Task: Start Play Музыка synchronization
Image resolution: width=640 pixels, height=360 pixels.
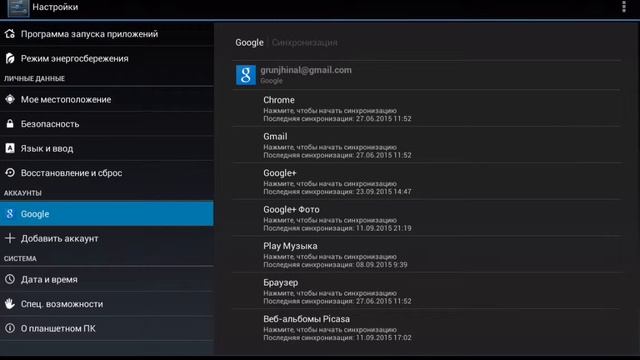Action: point(427,255)
